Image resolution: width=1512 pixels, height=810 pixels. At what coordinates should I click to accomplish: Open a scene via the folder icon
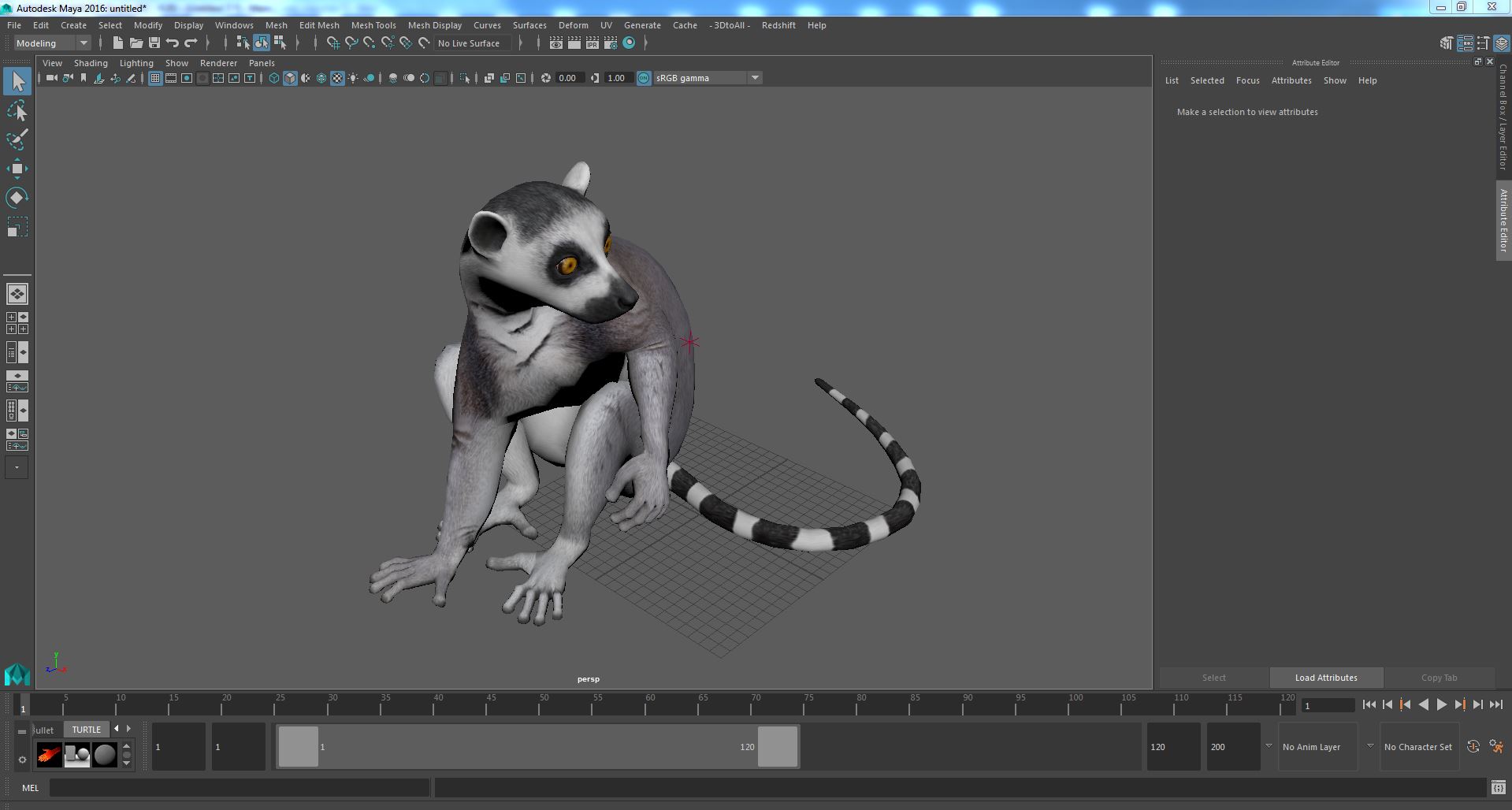(136, 43)
